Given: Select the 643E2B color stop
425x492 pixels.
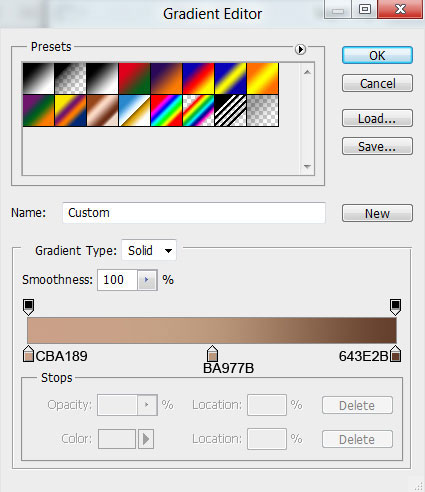Looking at the screenshot, I should (395, 354).
